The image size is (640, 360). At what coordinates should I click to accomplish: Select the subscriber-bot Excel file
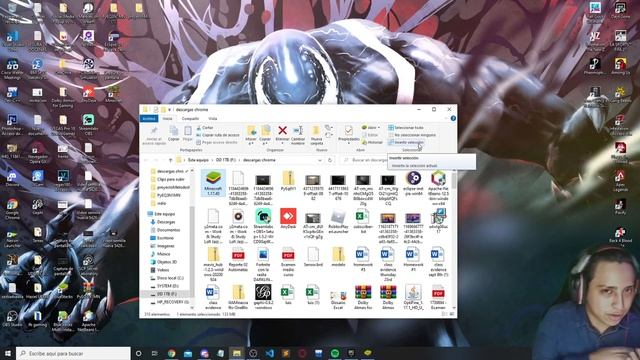362,221
